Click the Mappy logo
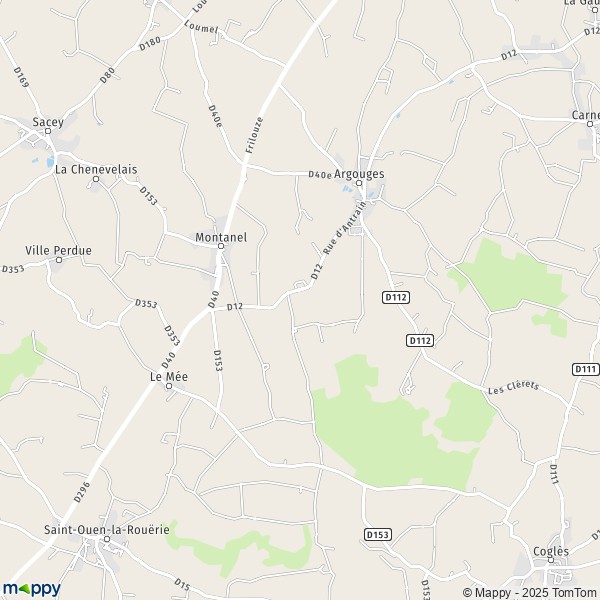The image size is (600, 600). click(x=32, y=589)
